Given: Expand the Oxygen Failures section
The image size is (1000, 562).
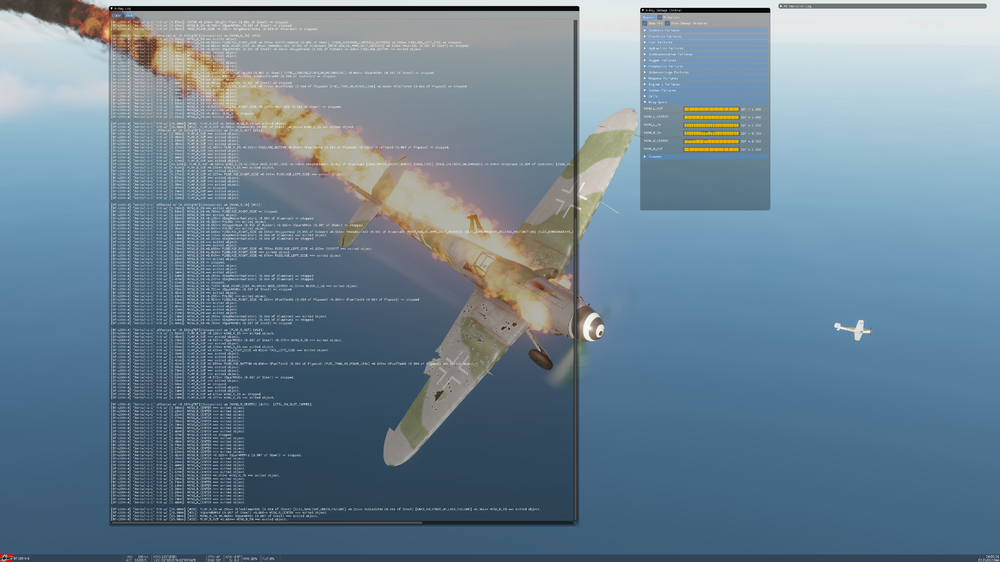Looking at the screenshot, I should click(x=705, y=61).
